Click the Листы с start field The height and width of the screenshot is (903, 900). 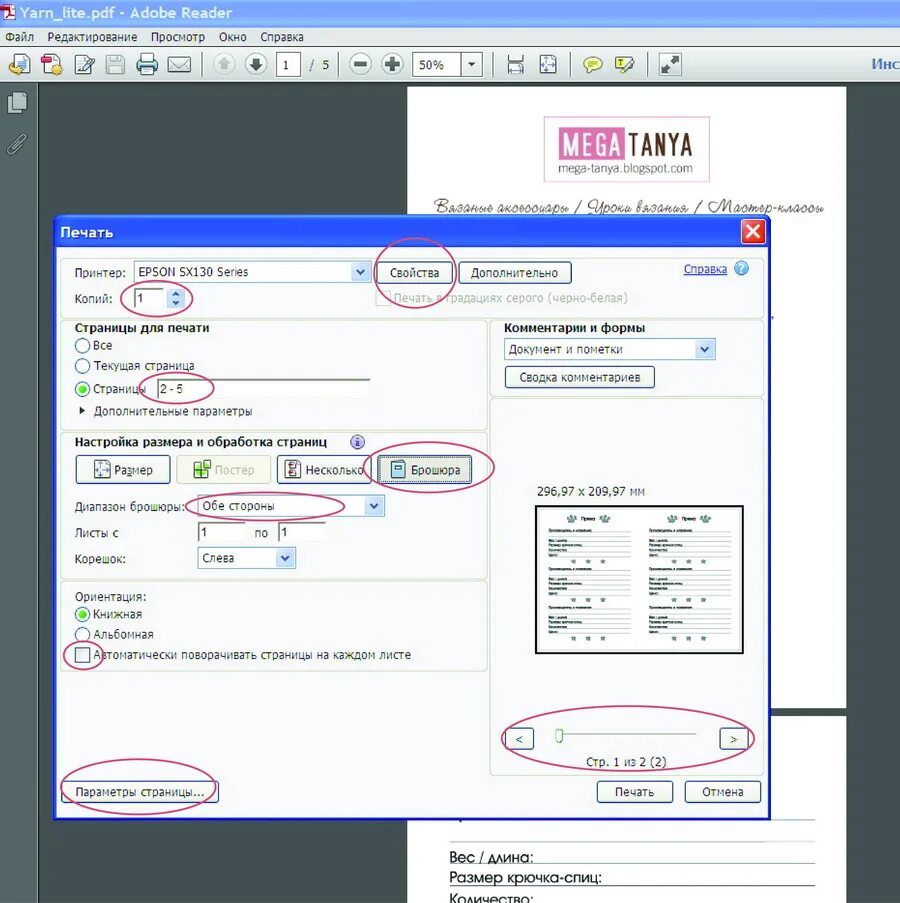(x=221, y=532)
